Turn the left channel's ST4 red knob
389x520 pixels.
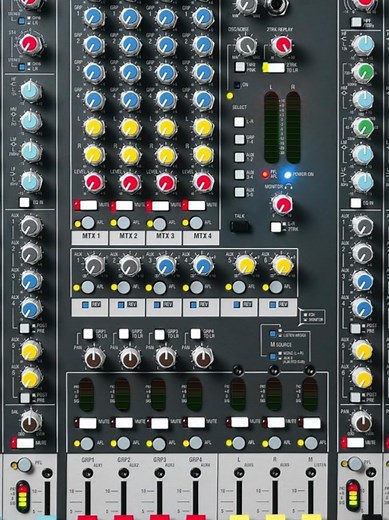pyautogui.click(x=30, y=44)
